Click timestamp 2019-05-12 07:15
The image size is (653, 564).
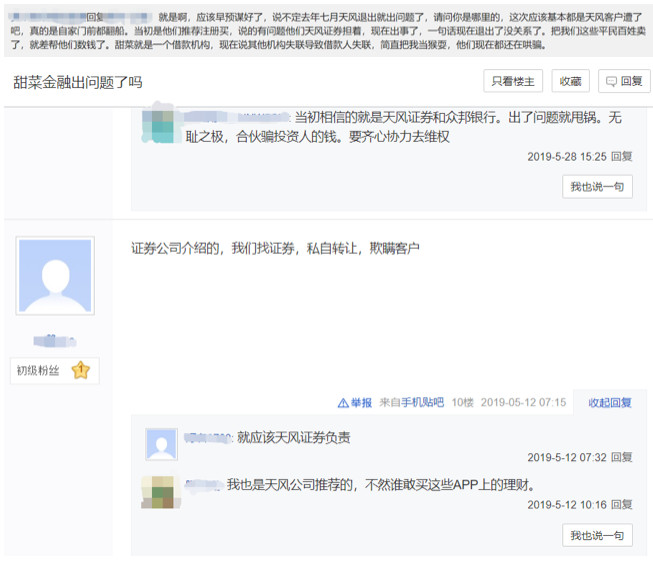point(523,402)
